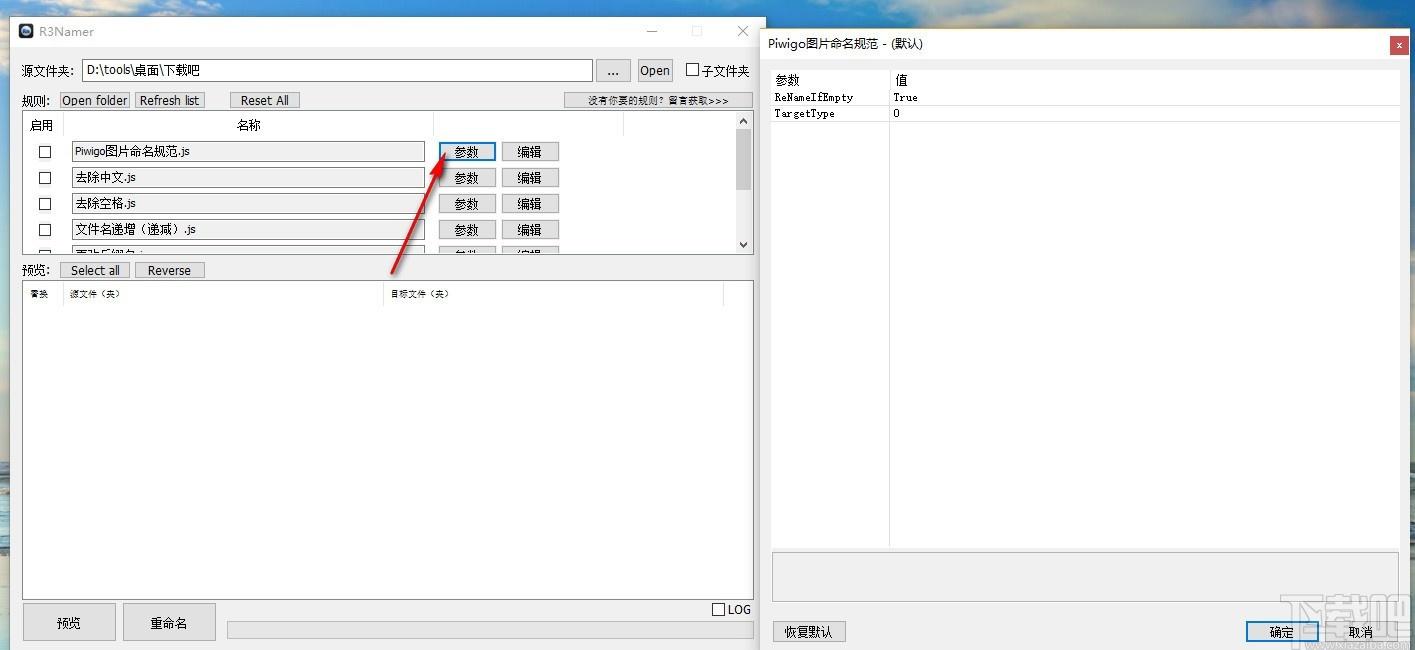Toggle the 子文件夹 checkbox
This screenshot has width=1415, height=650.
click(692, 70)
